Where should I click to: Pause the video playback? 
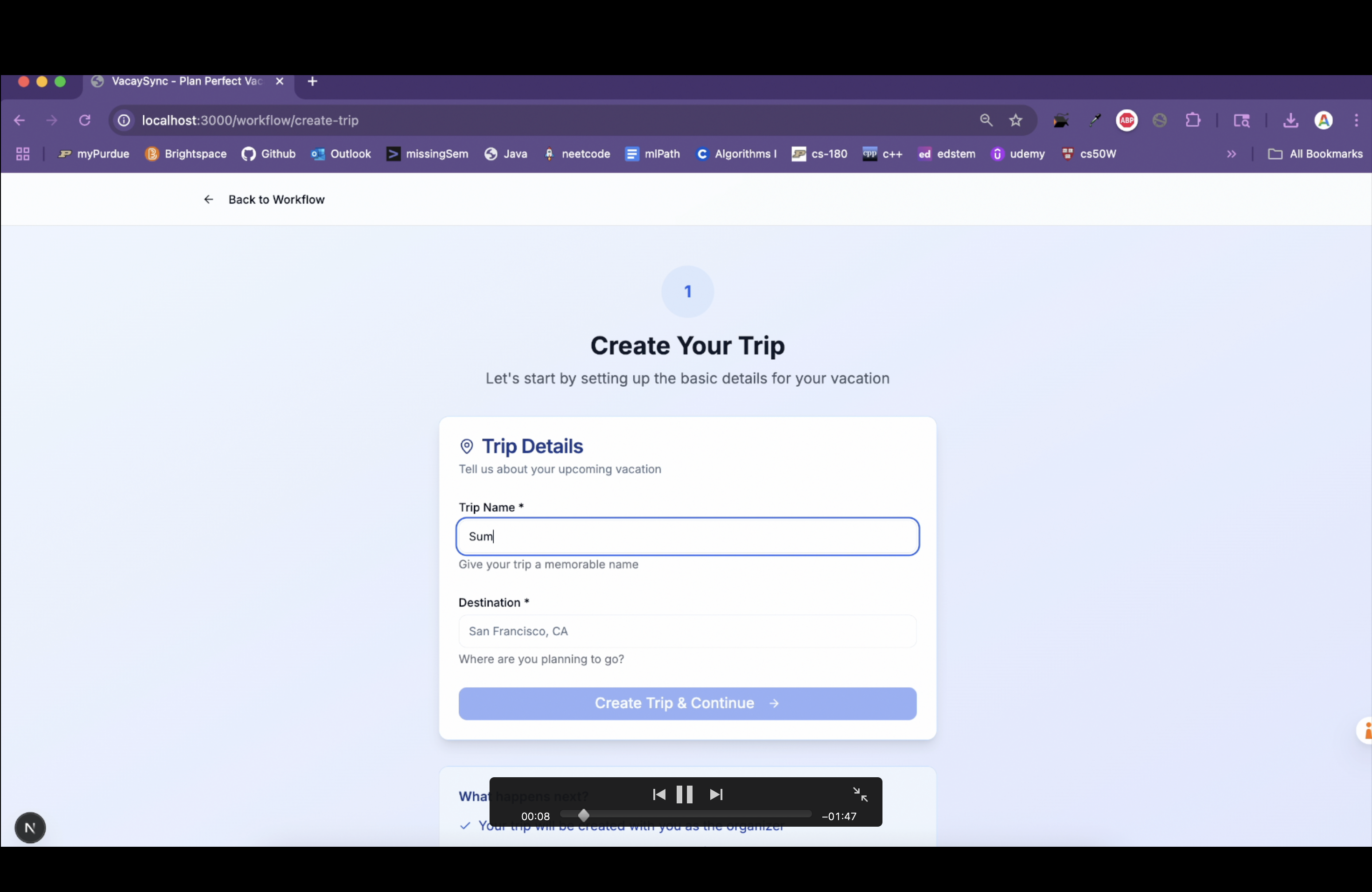684,794
